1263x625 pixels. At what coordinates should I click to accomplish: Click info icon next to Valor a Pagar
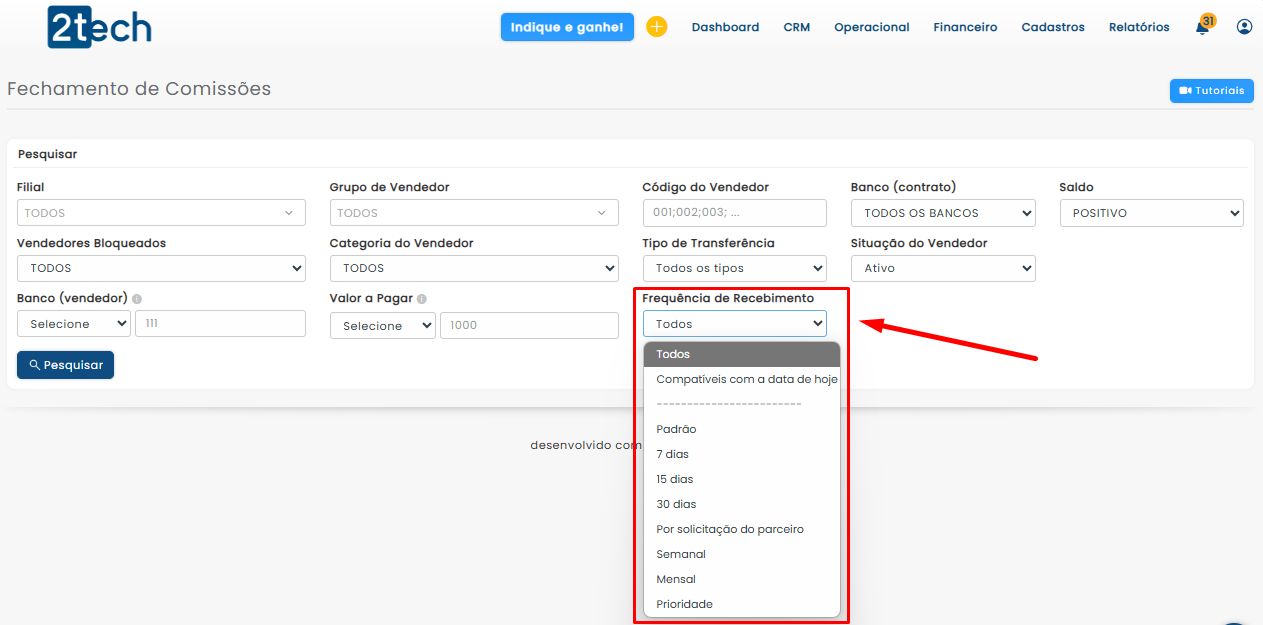click(x=422, y=299)
